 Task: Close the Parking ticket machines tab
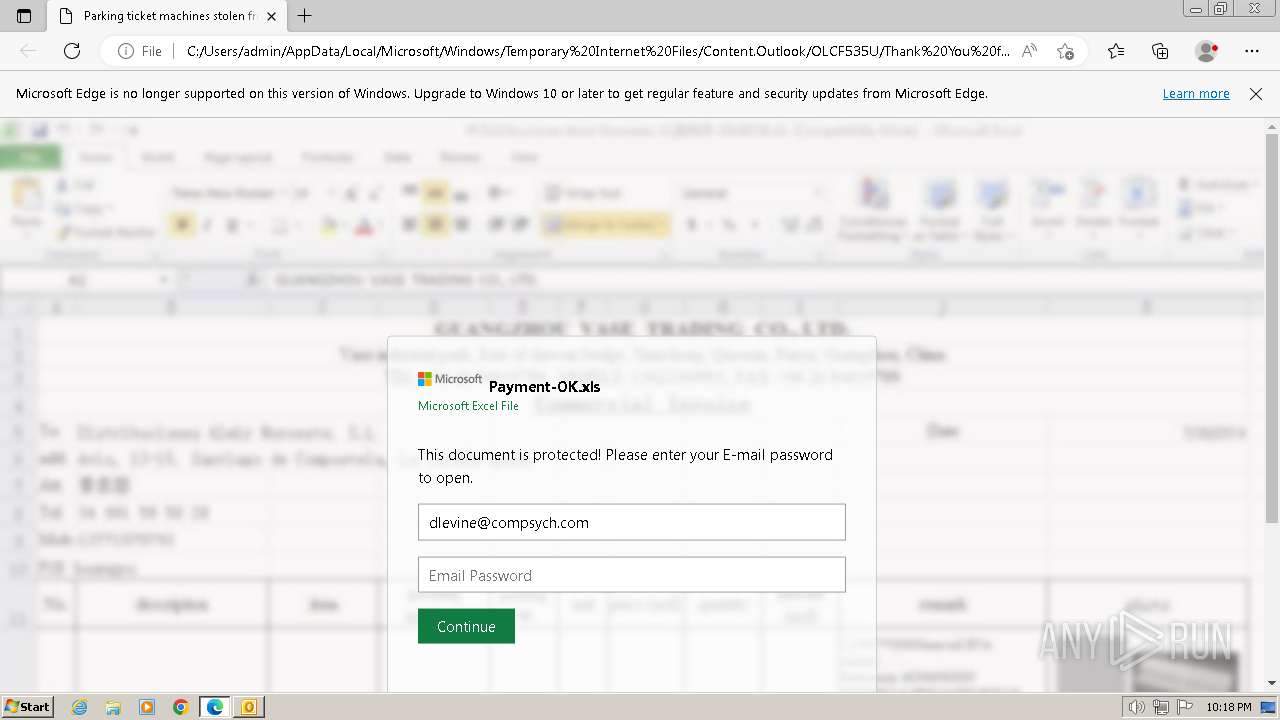271,16
